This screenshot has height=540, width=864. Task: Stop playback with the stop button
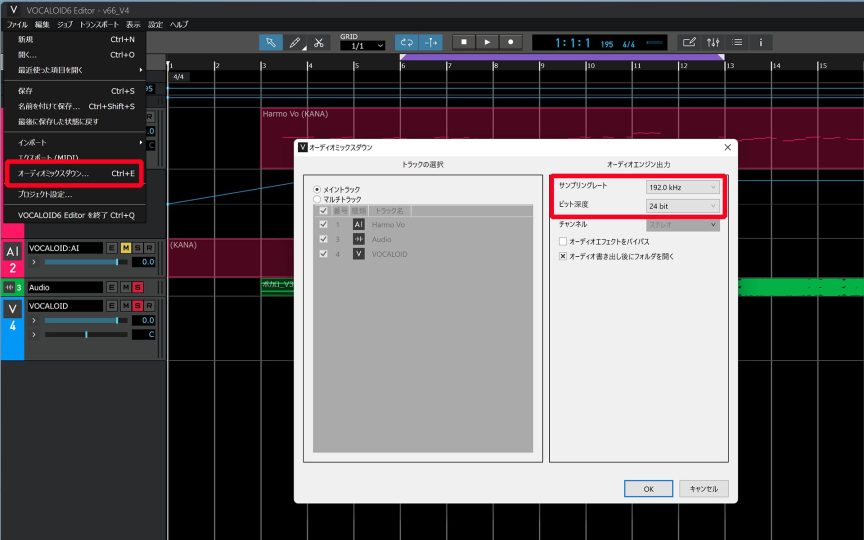464,42
